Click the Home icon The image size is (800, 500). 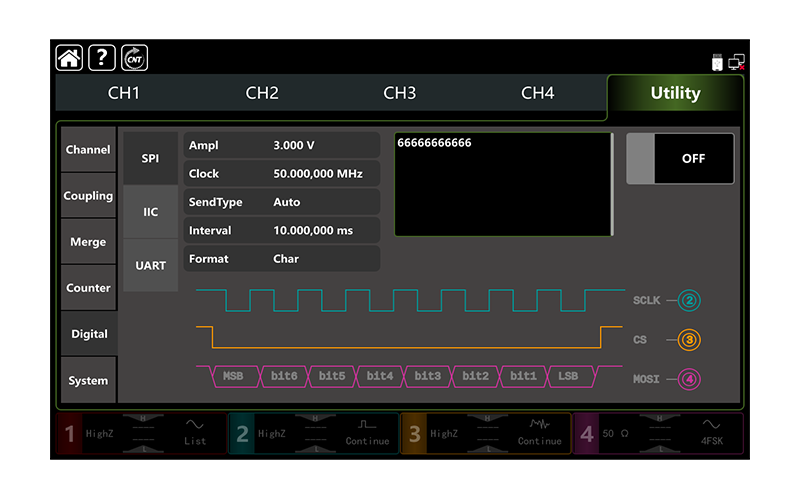(69, 58)
